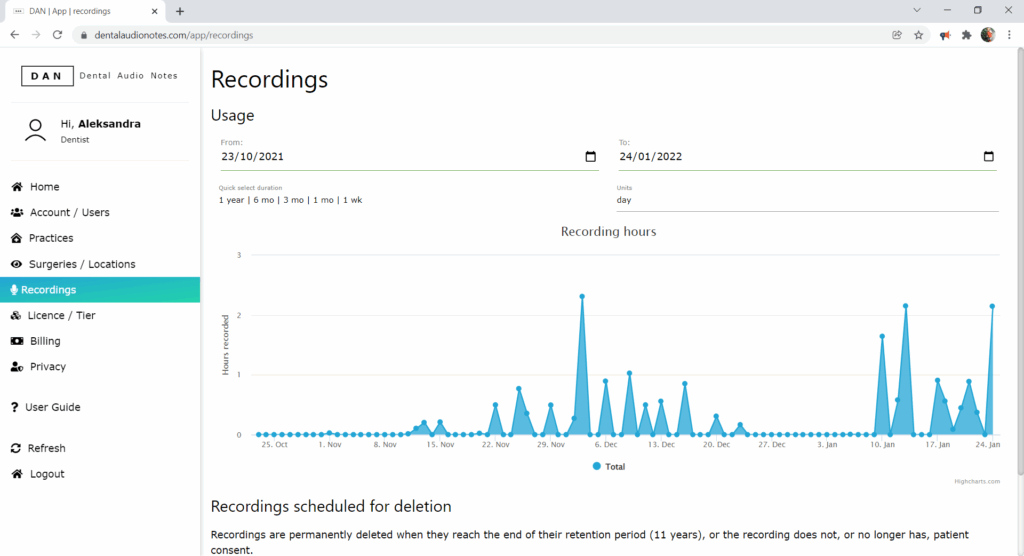1024x556 pixels.
Task: Click the Account / Users people icon
Action: click(17, 213)
